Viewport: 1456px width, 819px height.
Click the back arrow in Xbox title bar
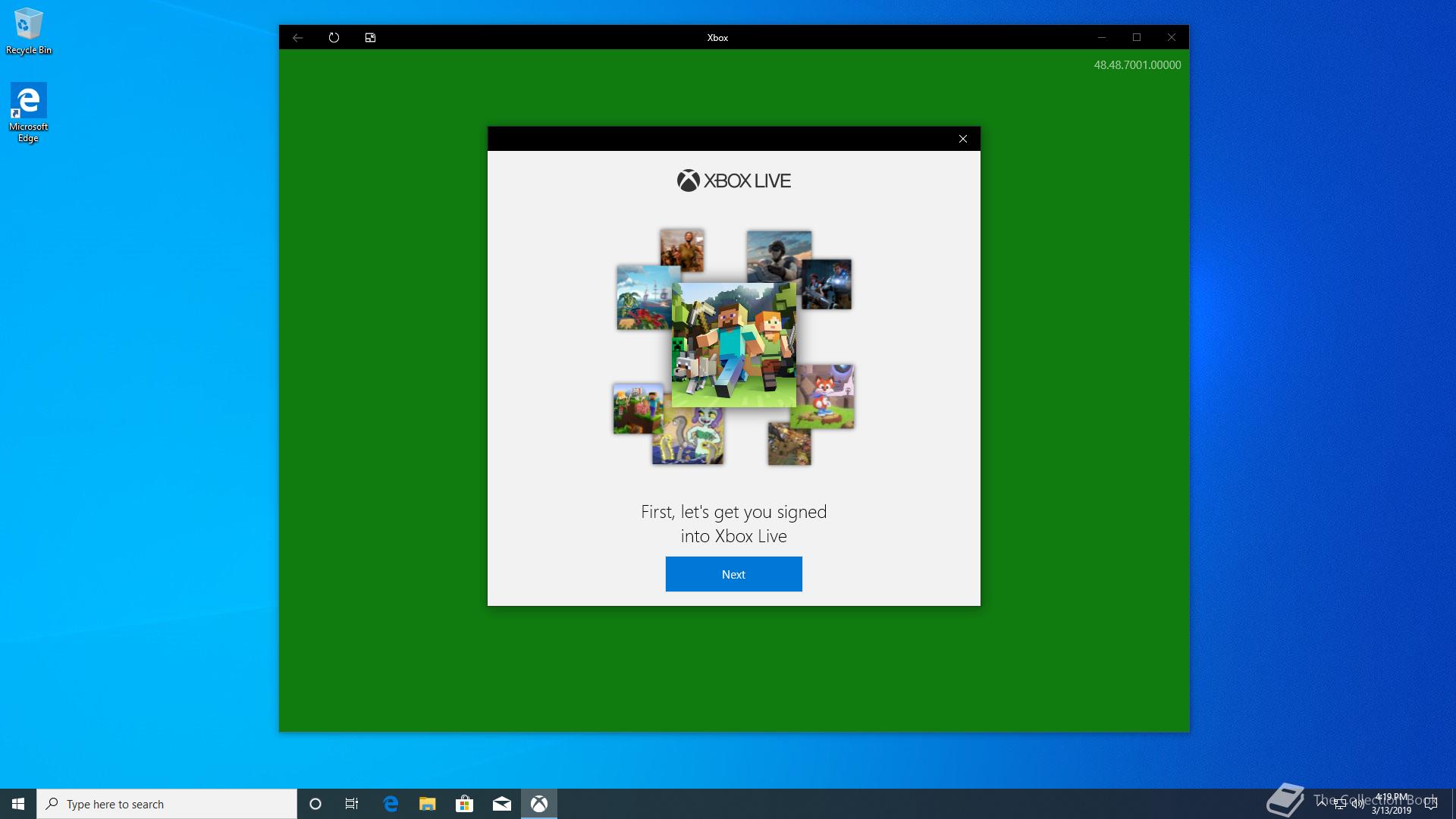coord(298,37)
